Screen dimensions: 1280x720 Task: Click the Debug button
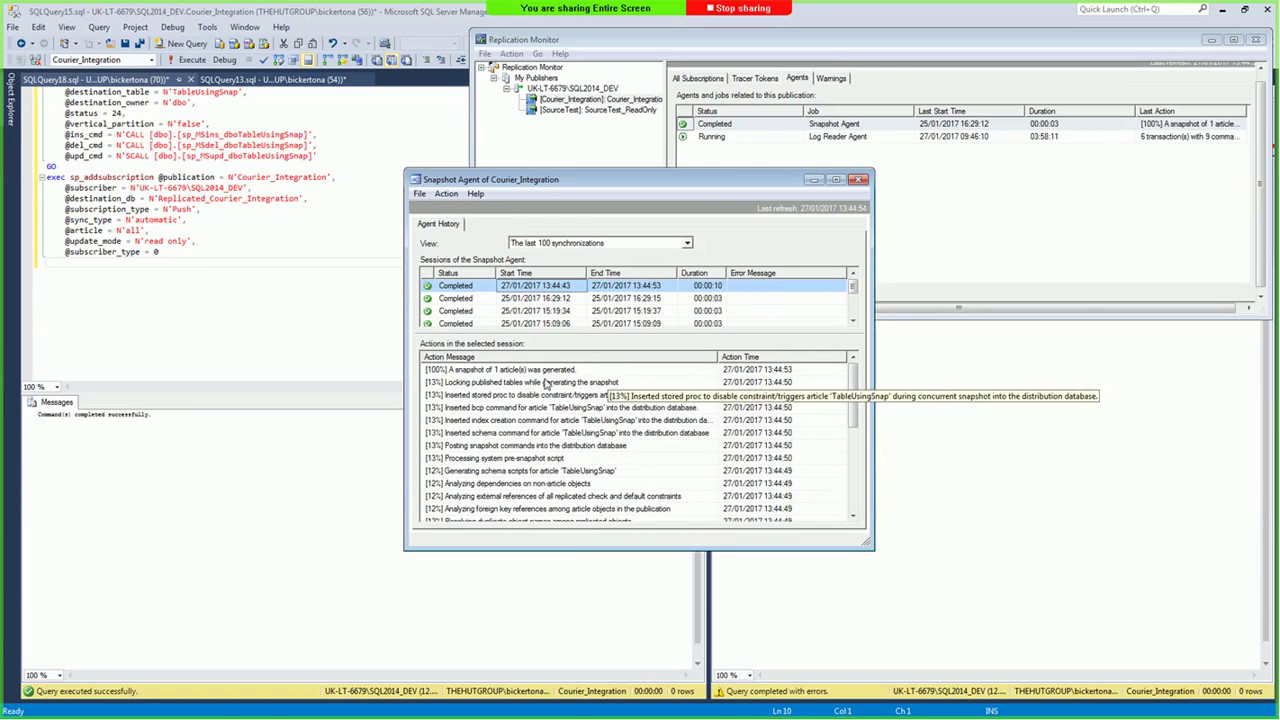point(224,60)
